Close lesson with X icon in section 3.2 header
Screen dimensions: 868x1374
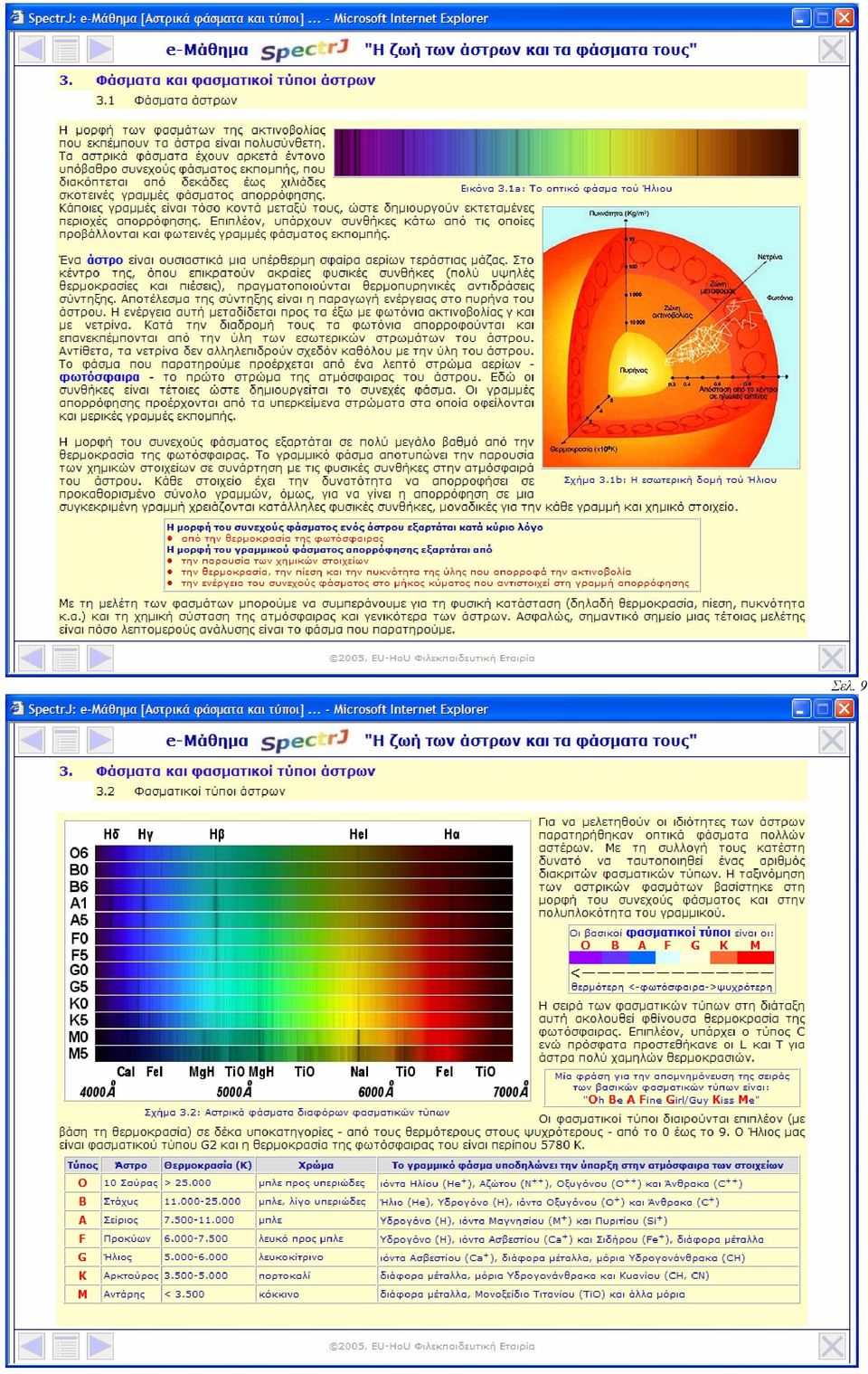click(x=832, y=740)
